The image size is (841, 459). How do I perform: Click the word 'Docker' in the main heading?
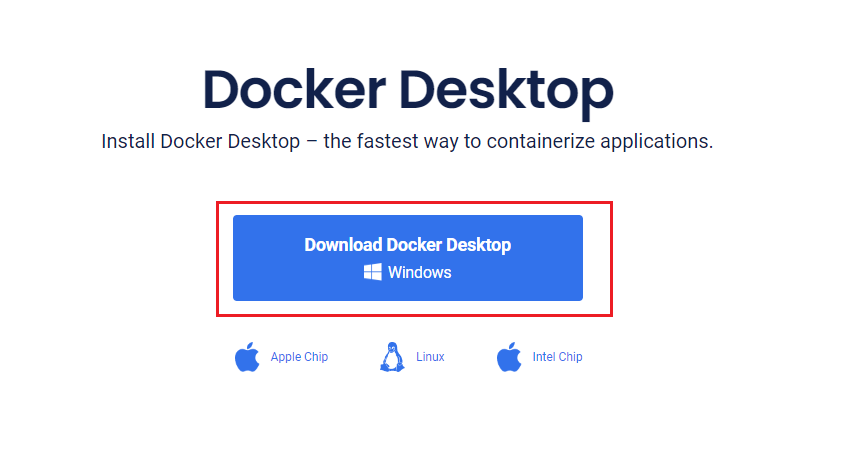pyautogui.click(x=294, y=89)
